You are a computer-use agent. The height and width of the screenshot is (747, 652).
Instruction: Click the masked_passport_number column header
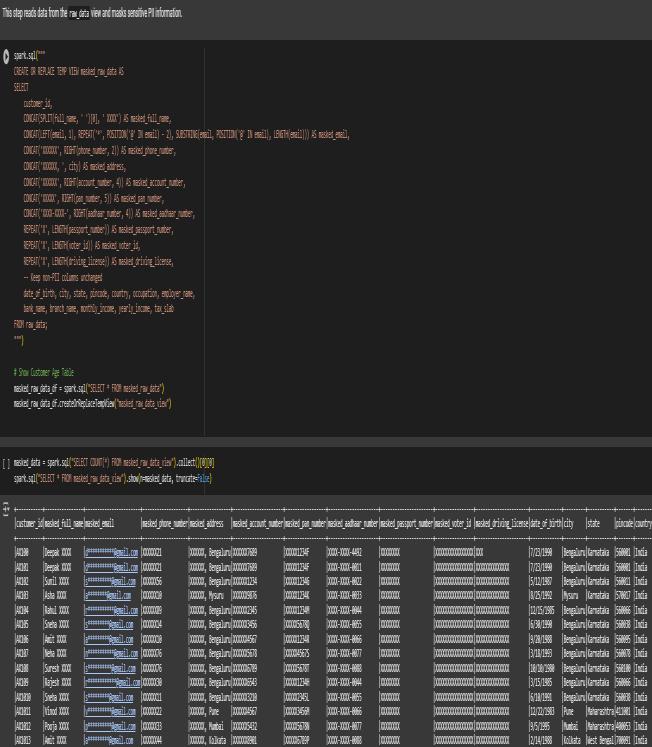[x=406, y=524]
